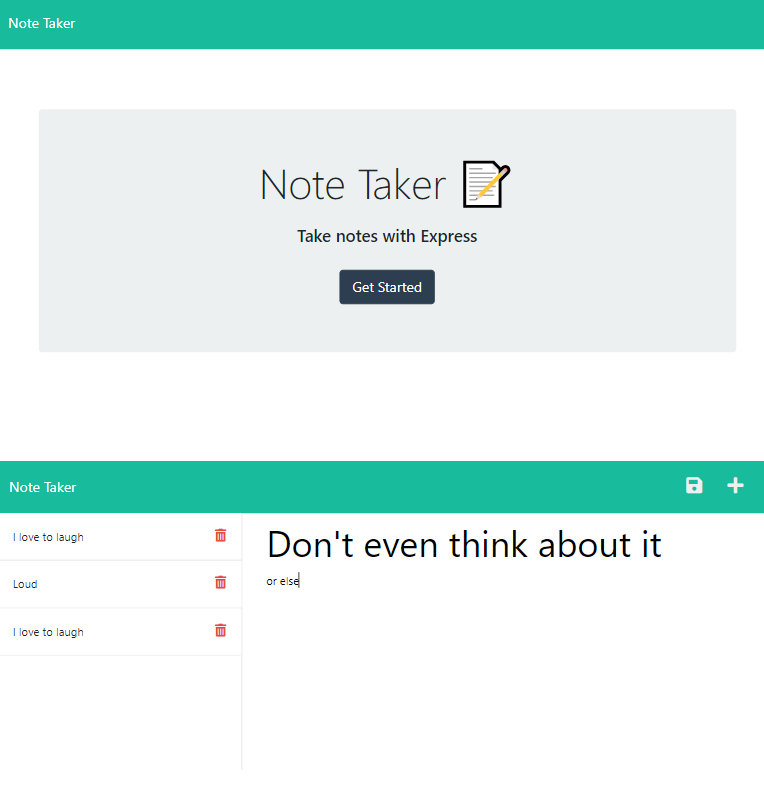The width and height of the screenshot is (764, 789).
Task: Open the last 'I love to laugh' note
Action: [48, 632]
